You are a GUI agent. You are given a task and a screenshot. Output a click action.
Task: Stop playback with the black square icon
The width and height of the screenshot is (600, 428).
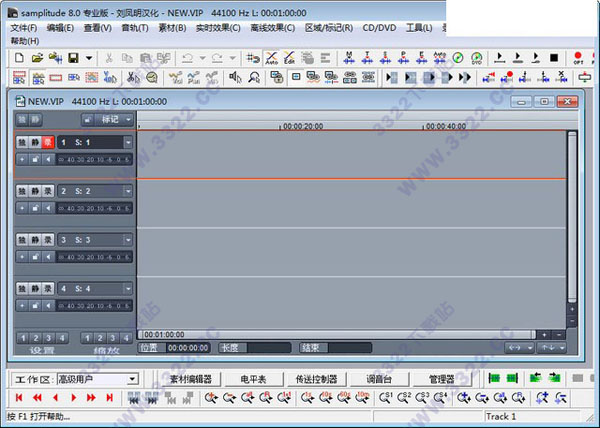[x=554, y=58]
